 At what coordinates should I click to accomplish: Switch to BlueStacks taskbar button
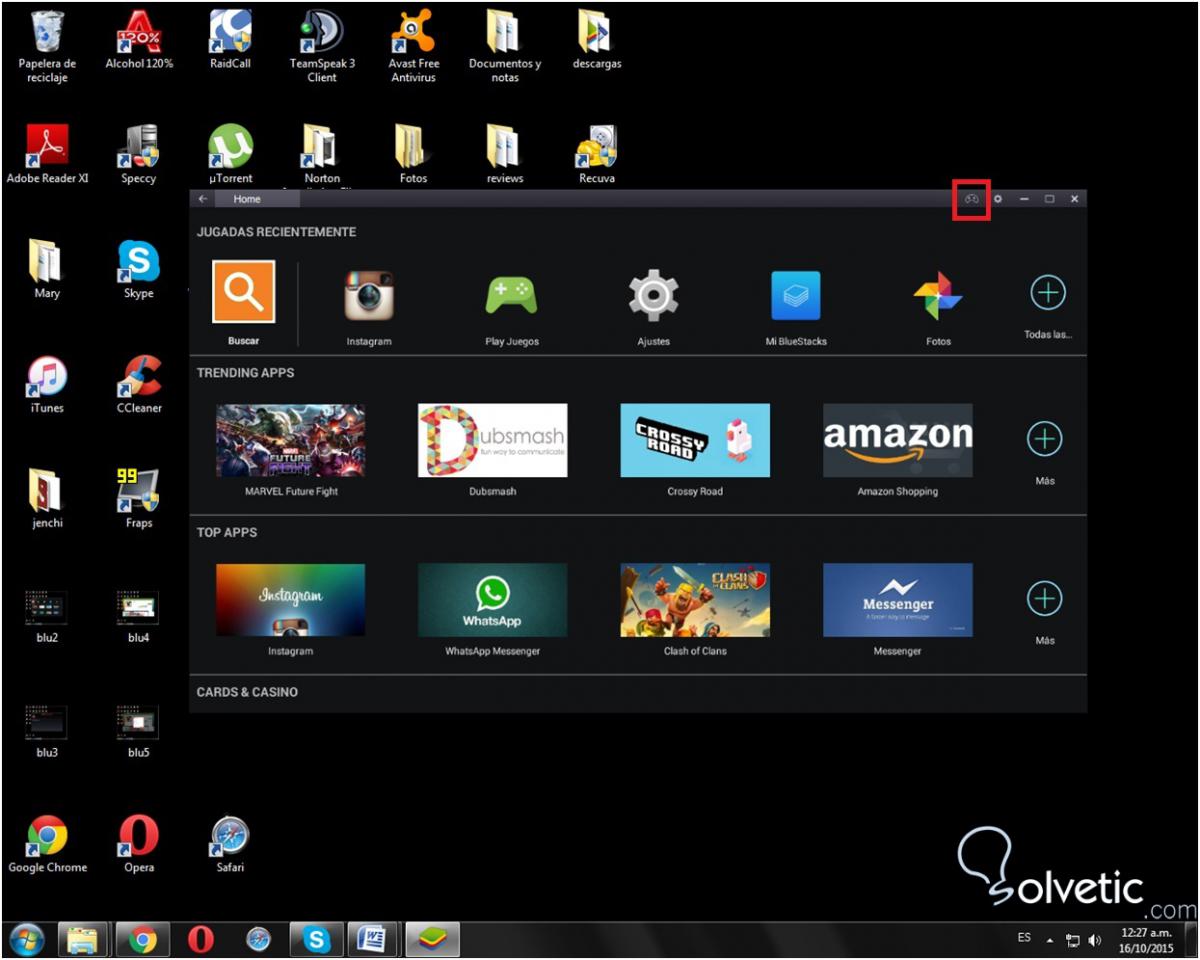[x=432, y=939]
